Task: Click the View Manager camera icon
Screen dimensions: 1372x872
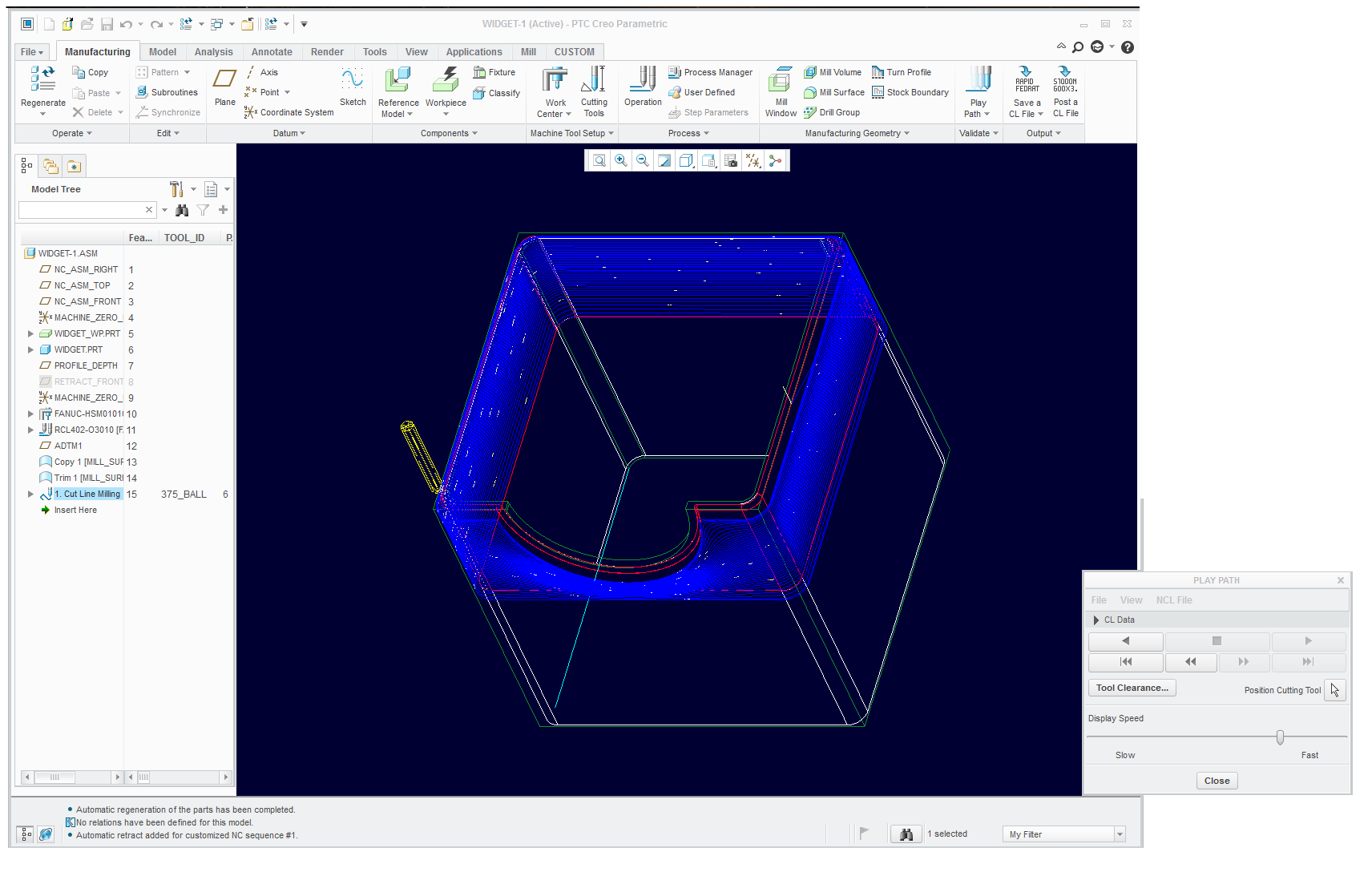Action: 731,161
